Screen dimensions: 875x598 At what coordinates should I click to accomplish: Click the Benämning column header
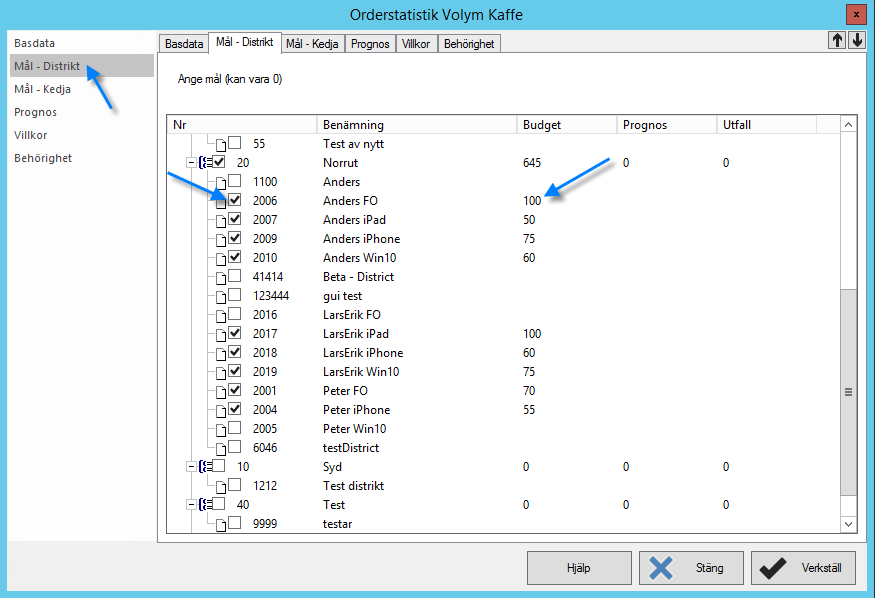[x=417, y=125]
